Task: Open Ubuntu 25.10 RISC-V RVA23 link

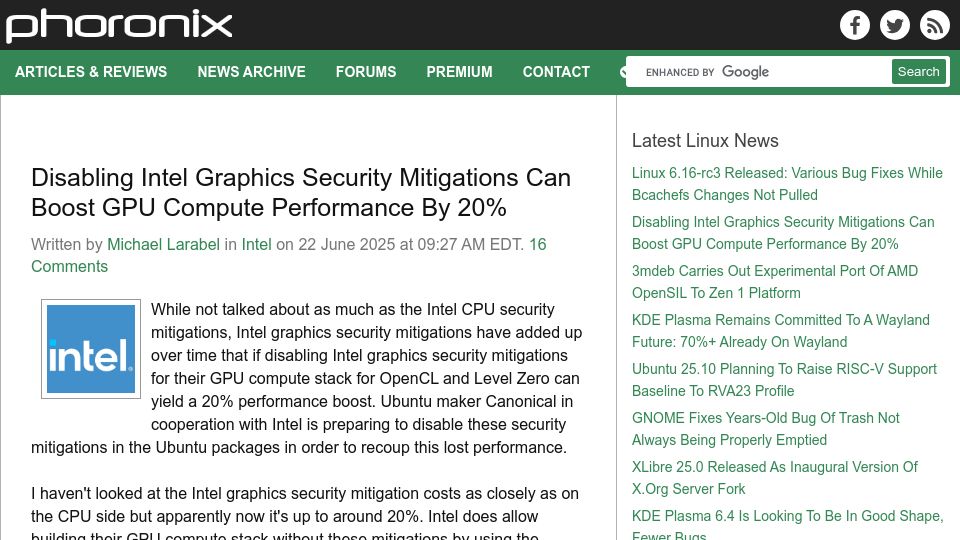Action: click(x=784, y=380)
